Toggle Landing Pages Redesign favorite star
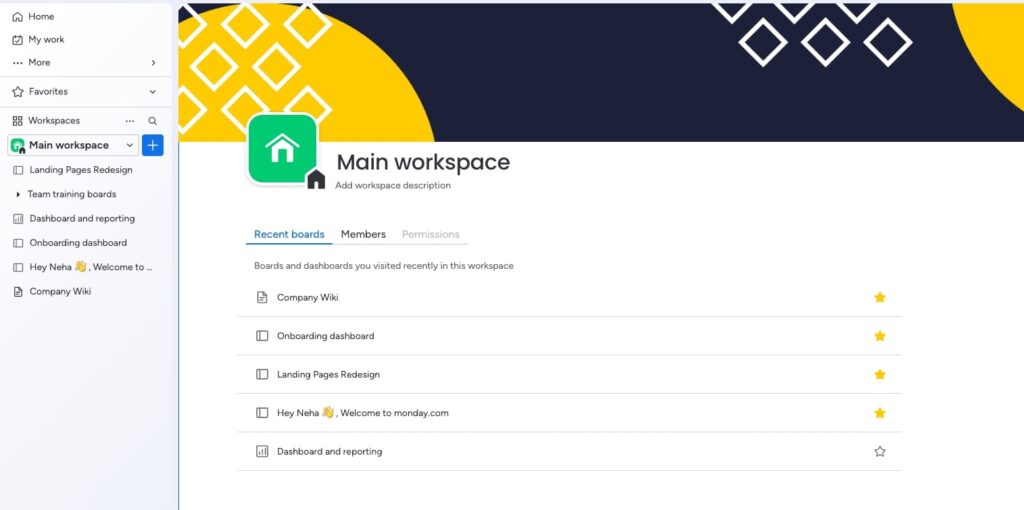The width and height of the screenshot is (1024, 510). (880, 375)
